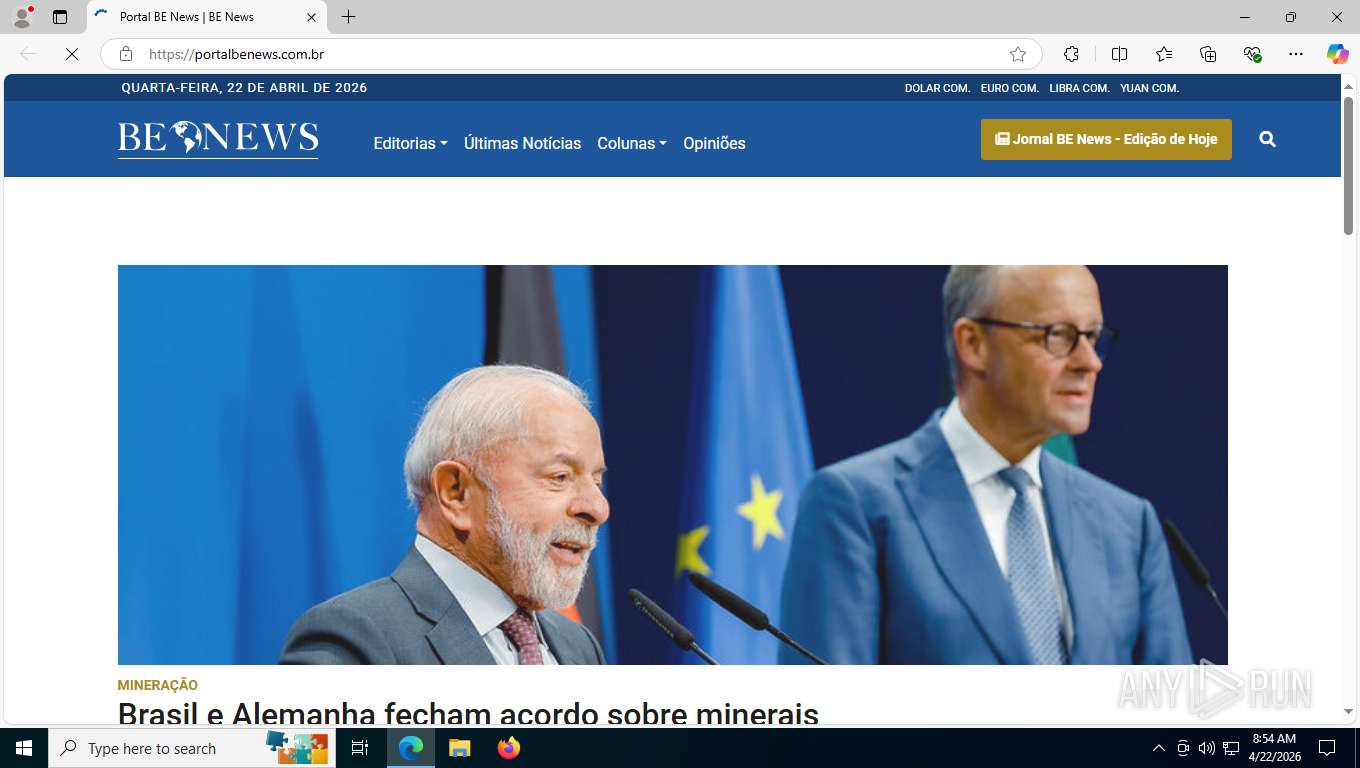Go to the Opiniões section
The image size is (1360, 768).
click(x=714, y=143)
